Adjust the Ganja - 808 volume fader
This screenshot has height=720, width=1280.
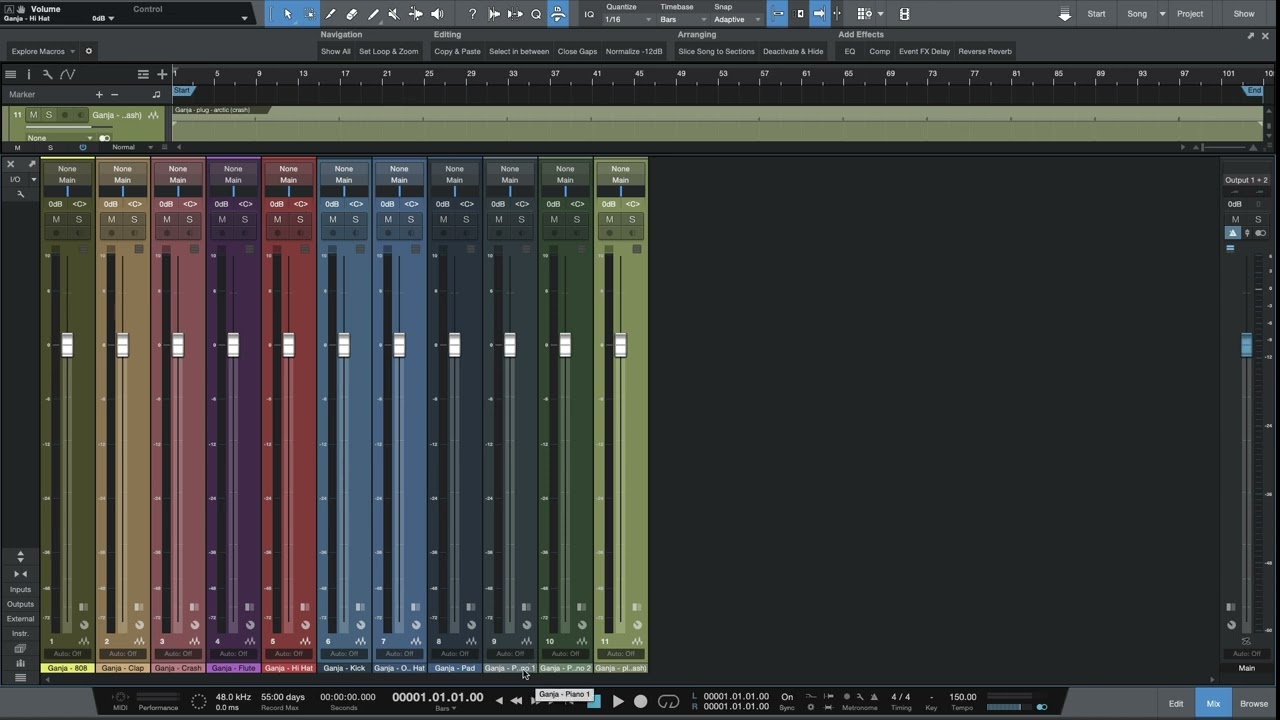point(67,345)
